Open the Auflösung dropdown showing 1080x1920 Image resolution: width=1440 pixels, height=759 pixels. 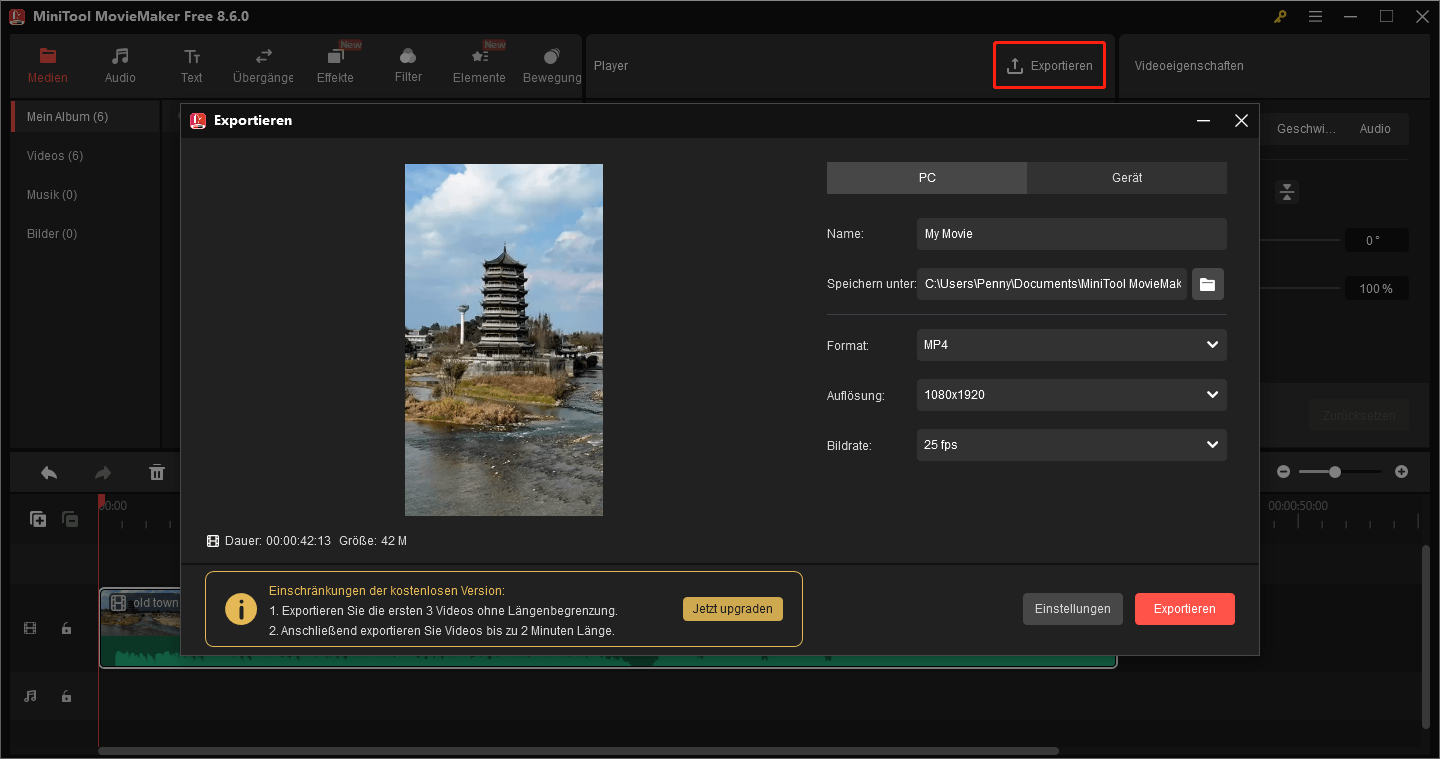[x=1071, y=394]
